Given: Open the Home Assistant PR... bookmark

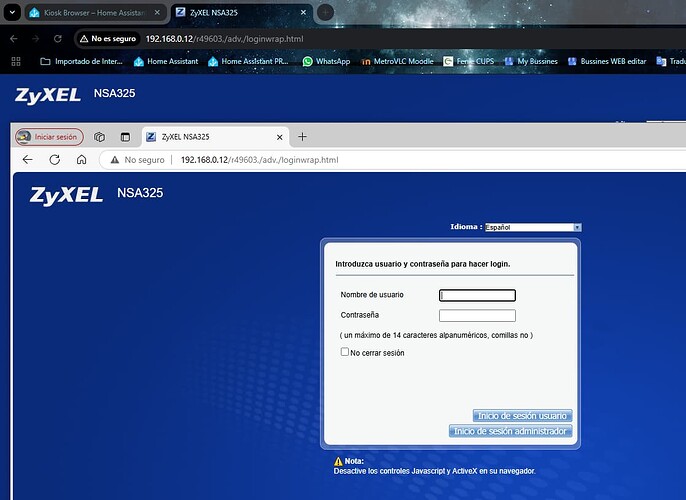Looking at the screenshot, I should click(x=248, y=61).
